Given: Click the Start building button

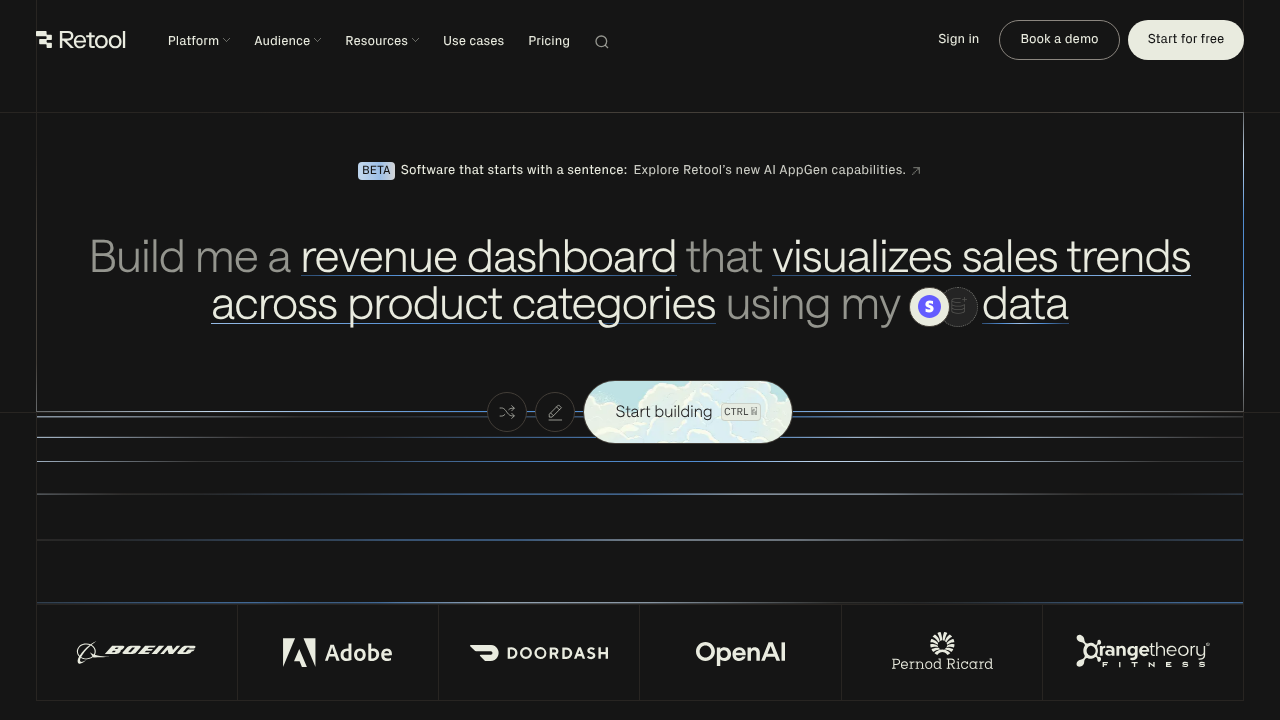Looking at the screenshot, I should coord(687,412).
